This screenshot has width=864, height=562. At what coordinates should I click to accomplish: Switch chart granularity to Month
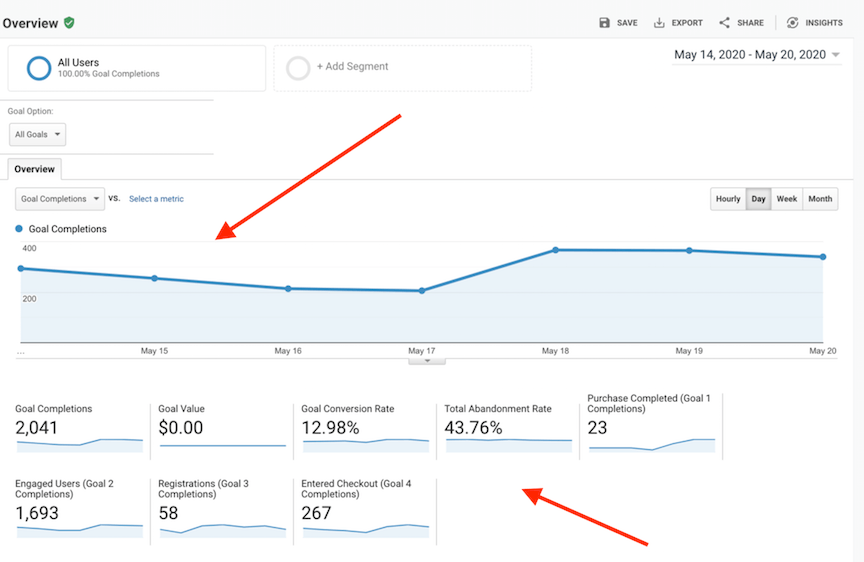[x=820, y=199]
